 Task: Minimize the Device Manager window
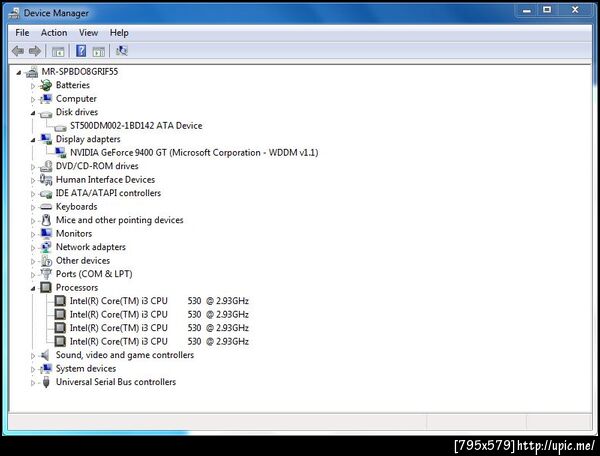coord(527,10)
